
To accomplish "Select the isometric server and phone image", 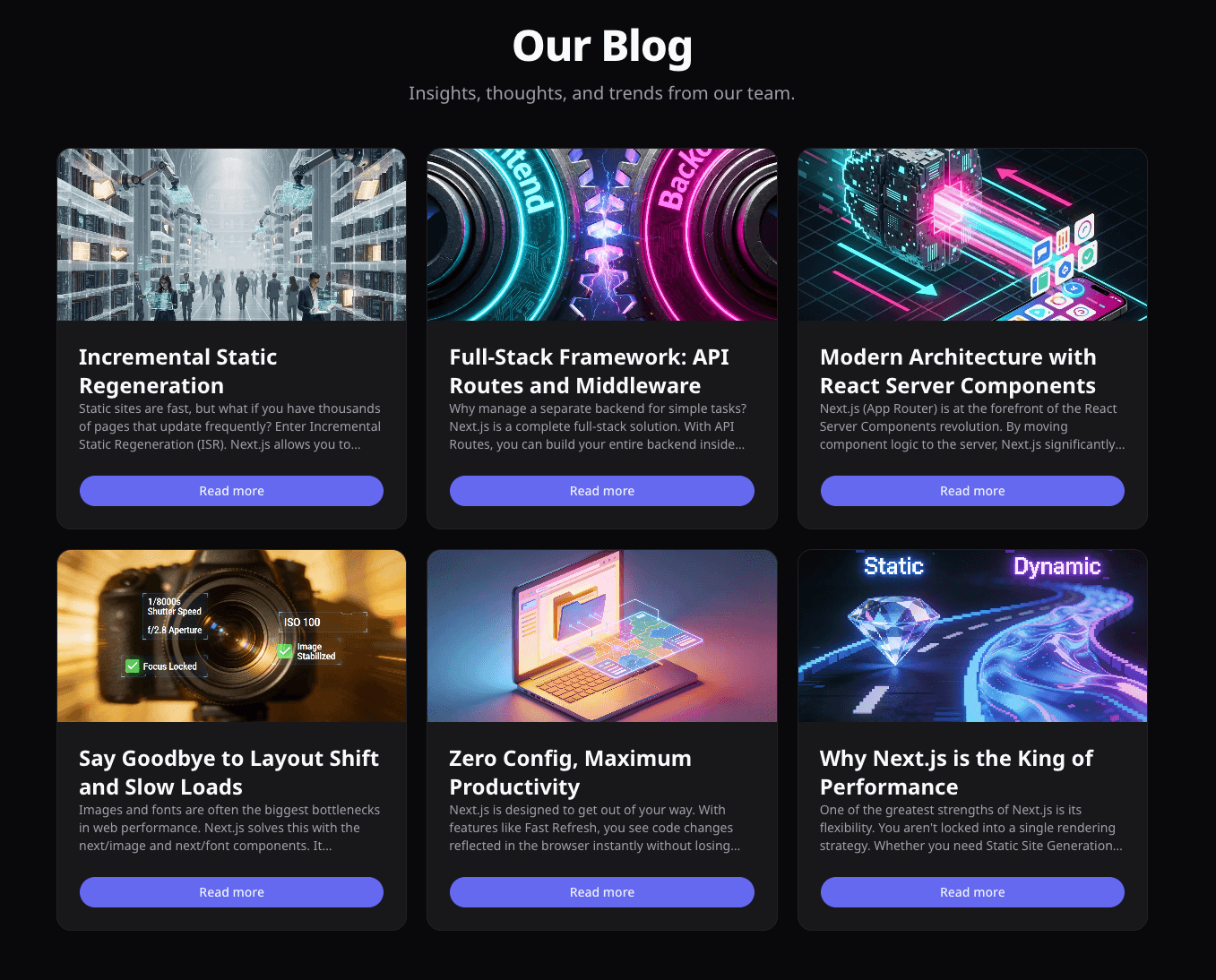I will [972, 235].
